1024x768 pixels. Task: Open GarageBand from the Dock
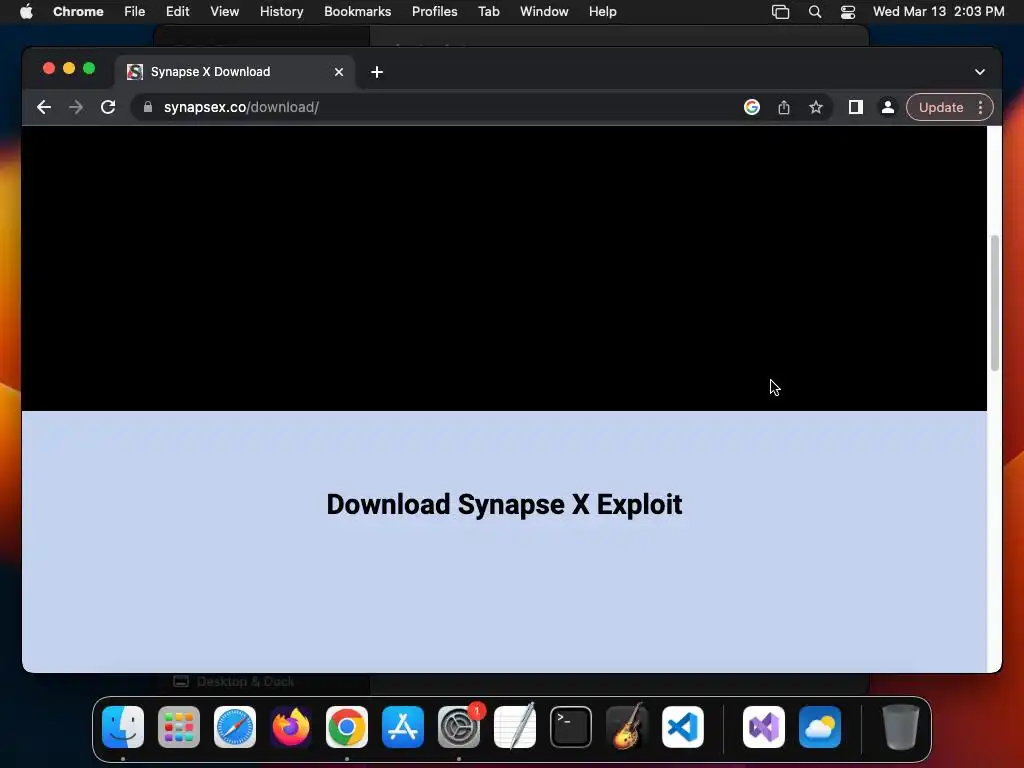(627, 727)
